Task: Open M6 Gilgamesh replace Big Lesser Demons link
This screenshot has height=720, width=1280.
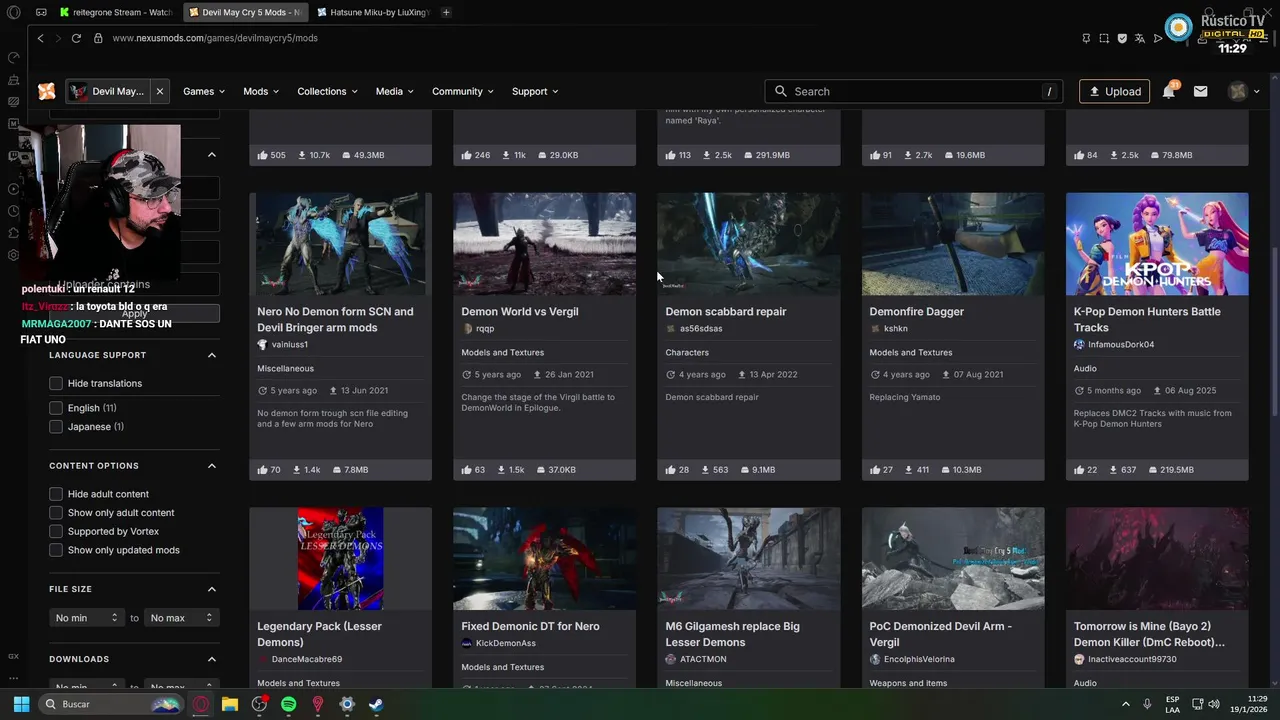Action: [x=732, y=634]
